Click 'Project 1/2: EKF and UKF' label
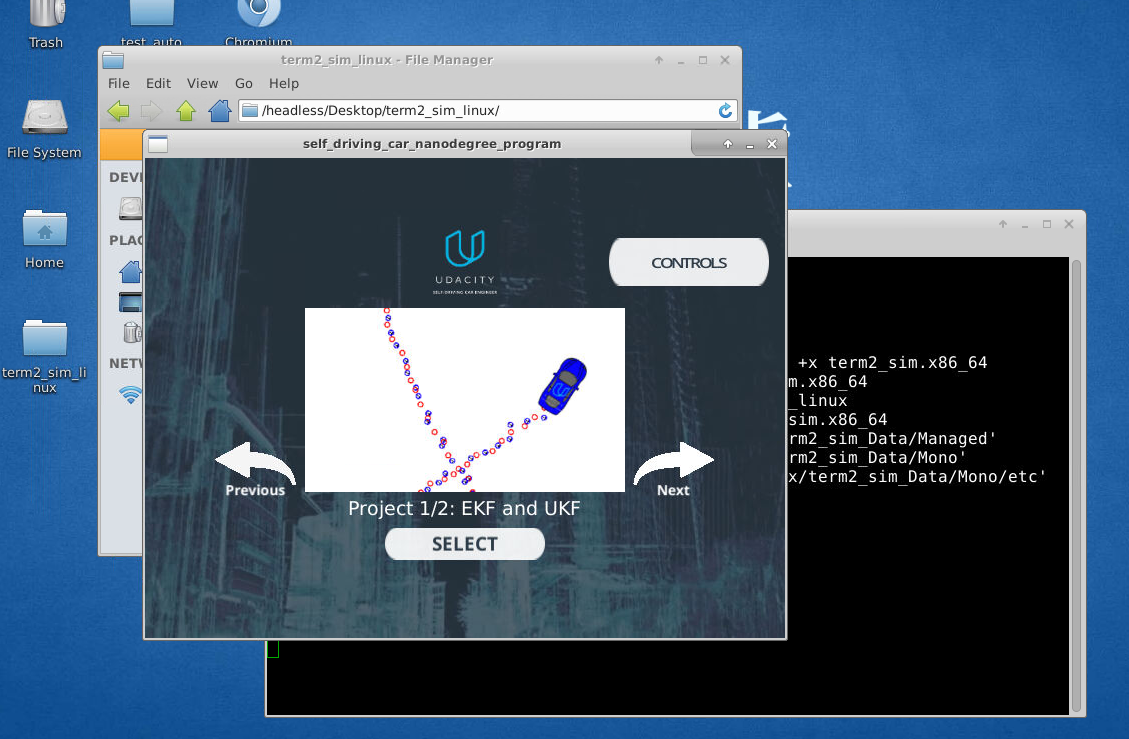The height and width of the screenshot is (739, 1129). click(464, 509)
